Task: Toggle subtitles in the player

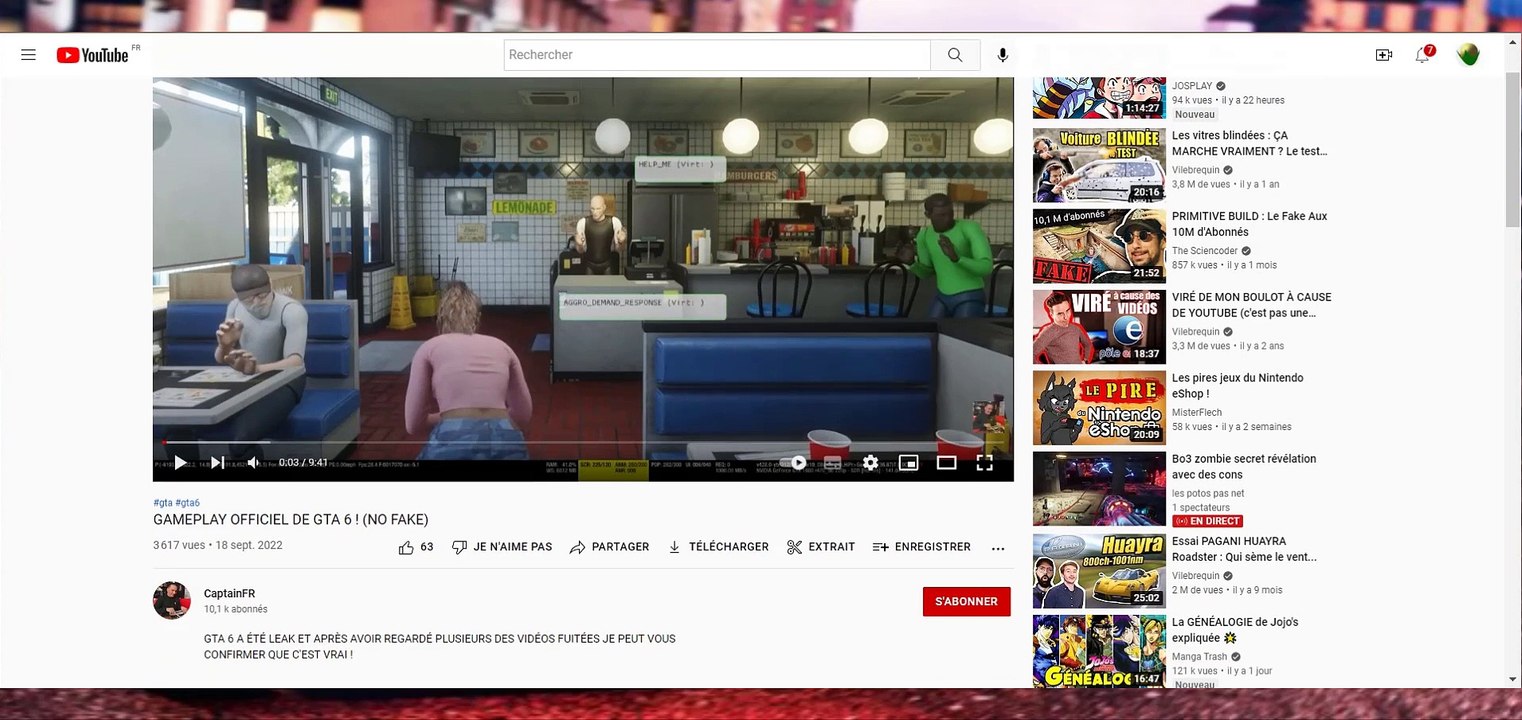Action: click(832, 462)
